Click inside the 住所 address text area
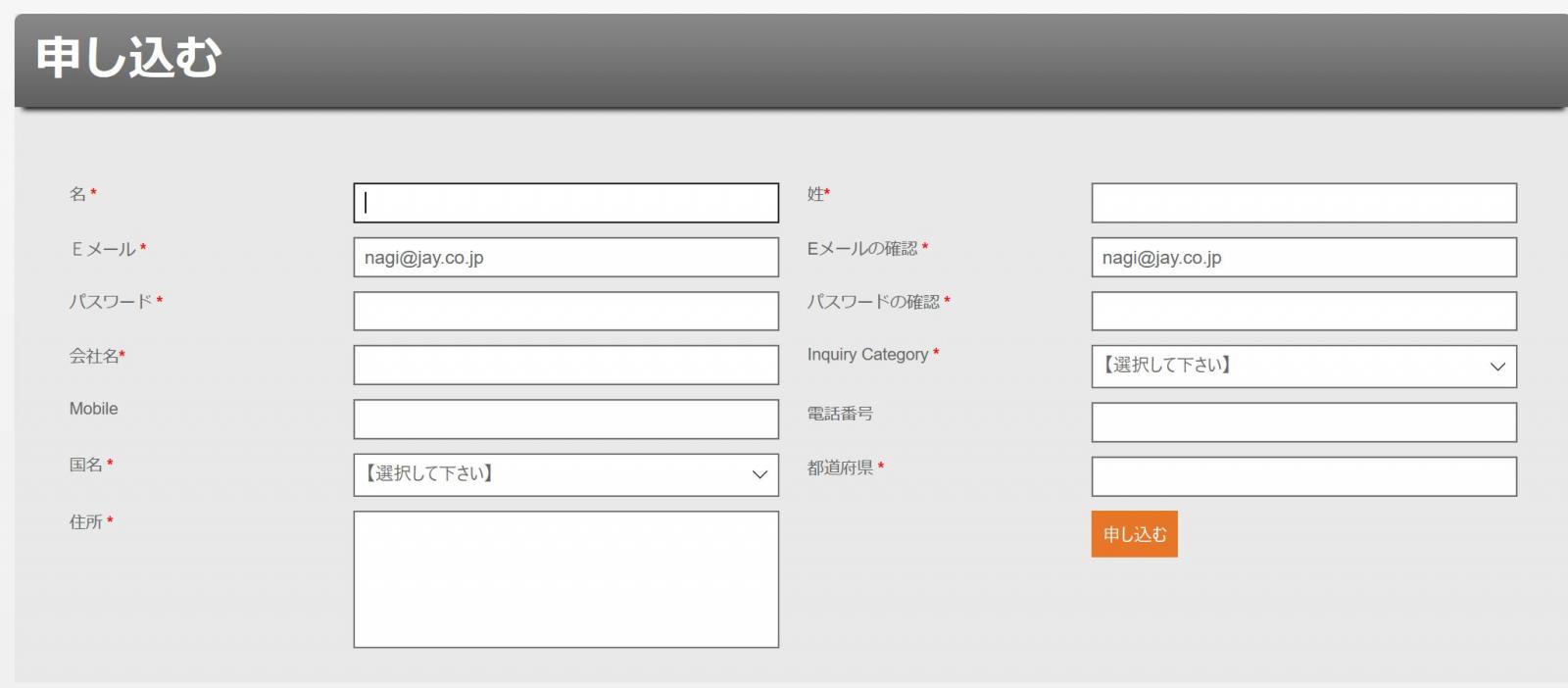This screenshot has width=1568, height=688. click(565, 579)
